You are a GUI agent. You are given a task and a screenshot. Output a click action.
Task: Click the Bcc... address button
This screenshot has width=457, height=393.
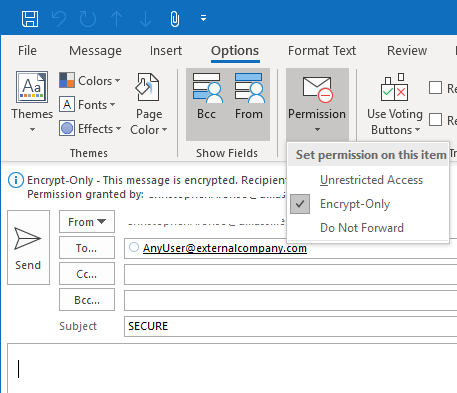[87, 300]
